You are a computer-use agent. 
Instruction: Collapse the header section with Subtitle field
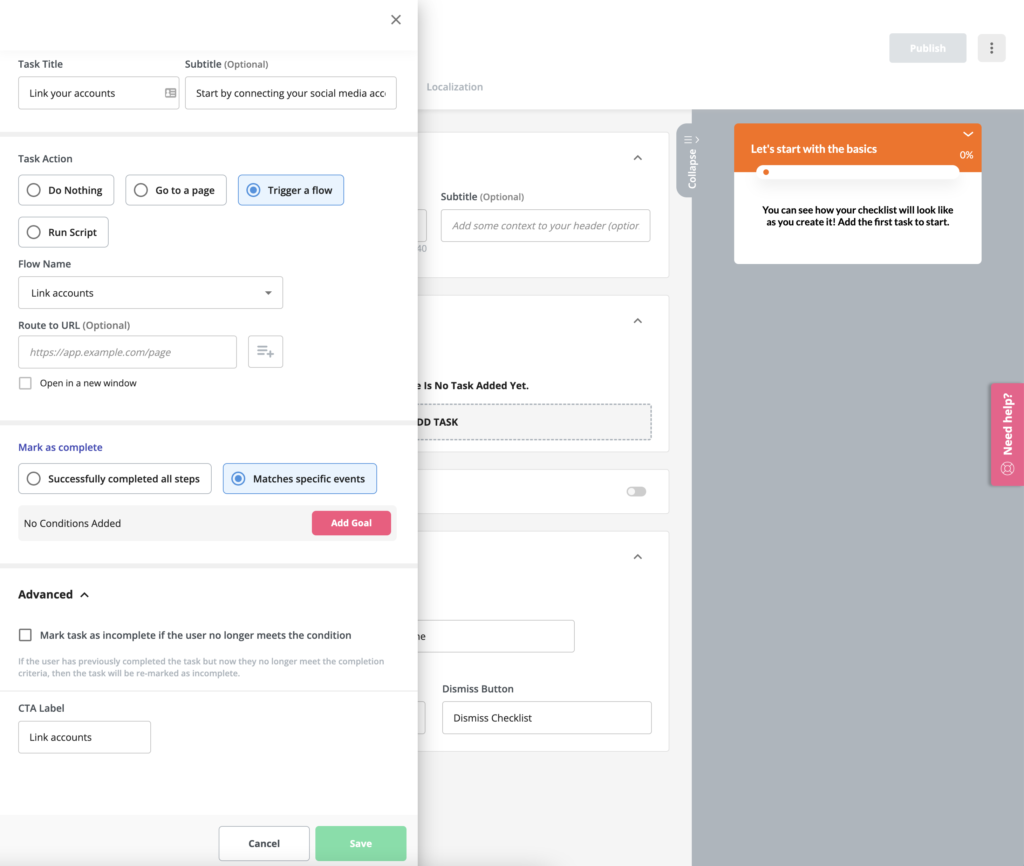pyautogui.click(x=637, y=158)
